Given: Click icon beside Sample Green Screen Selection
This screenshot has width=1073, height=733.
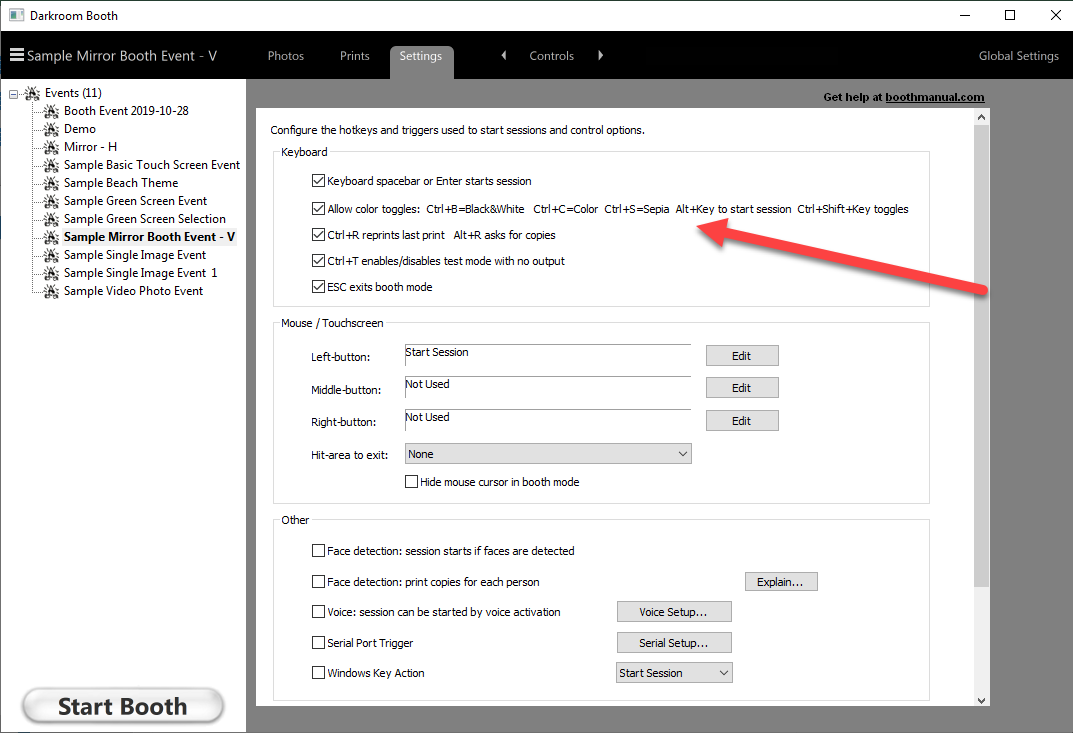Looking at the screenshot, I should click(x=51, y=219).
